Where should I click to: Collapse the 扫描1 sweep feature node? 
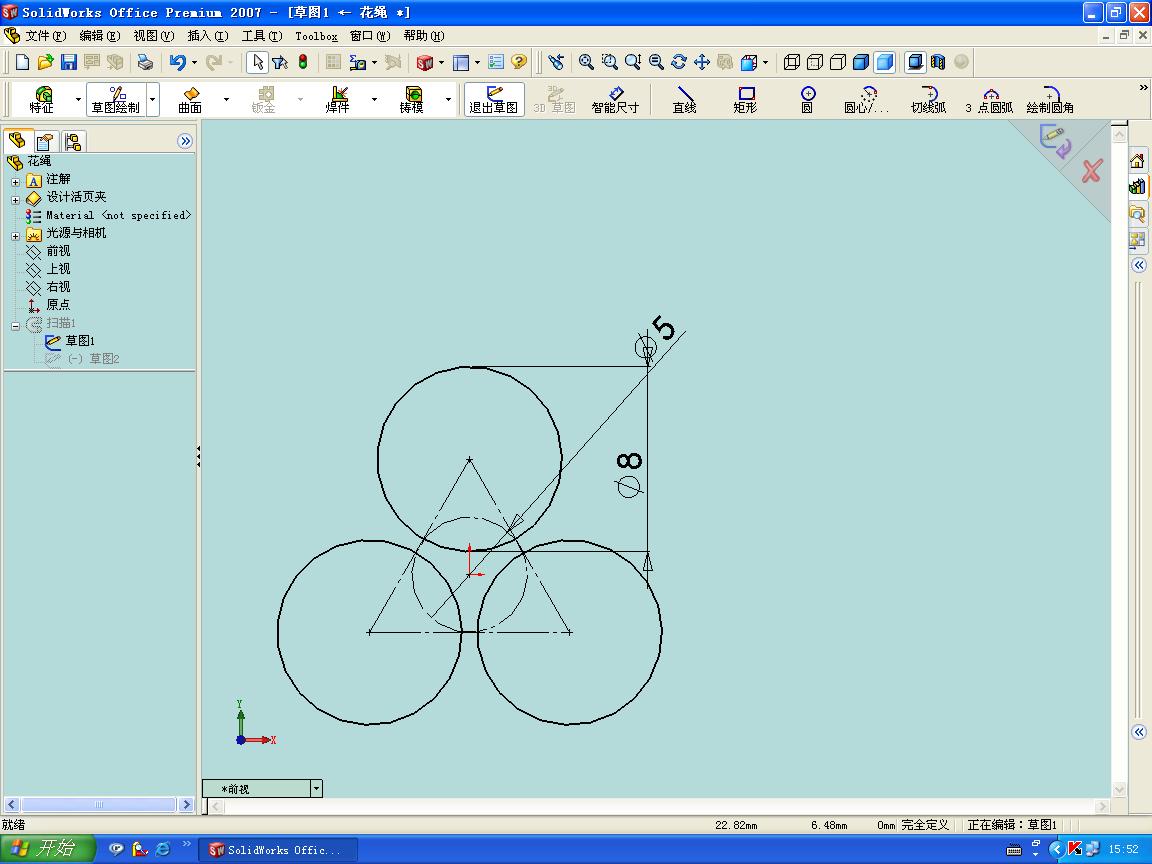pyautogui.click(x=15, y=326)
